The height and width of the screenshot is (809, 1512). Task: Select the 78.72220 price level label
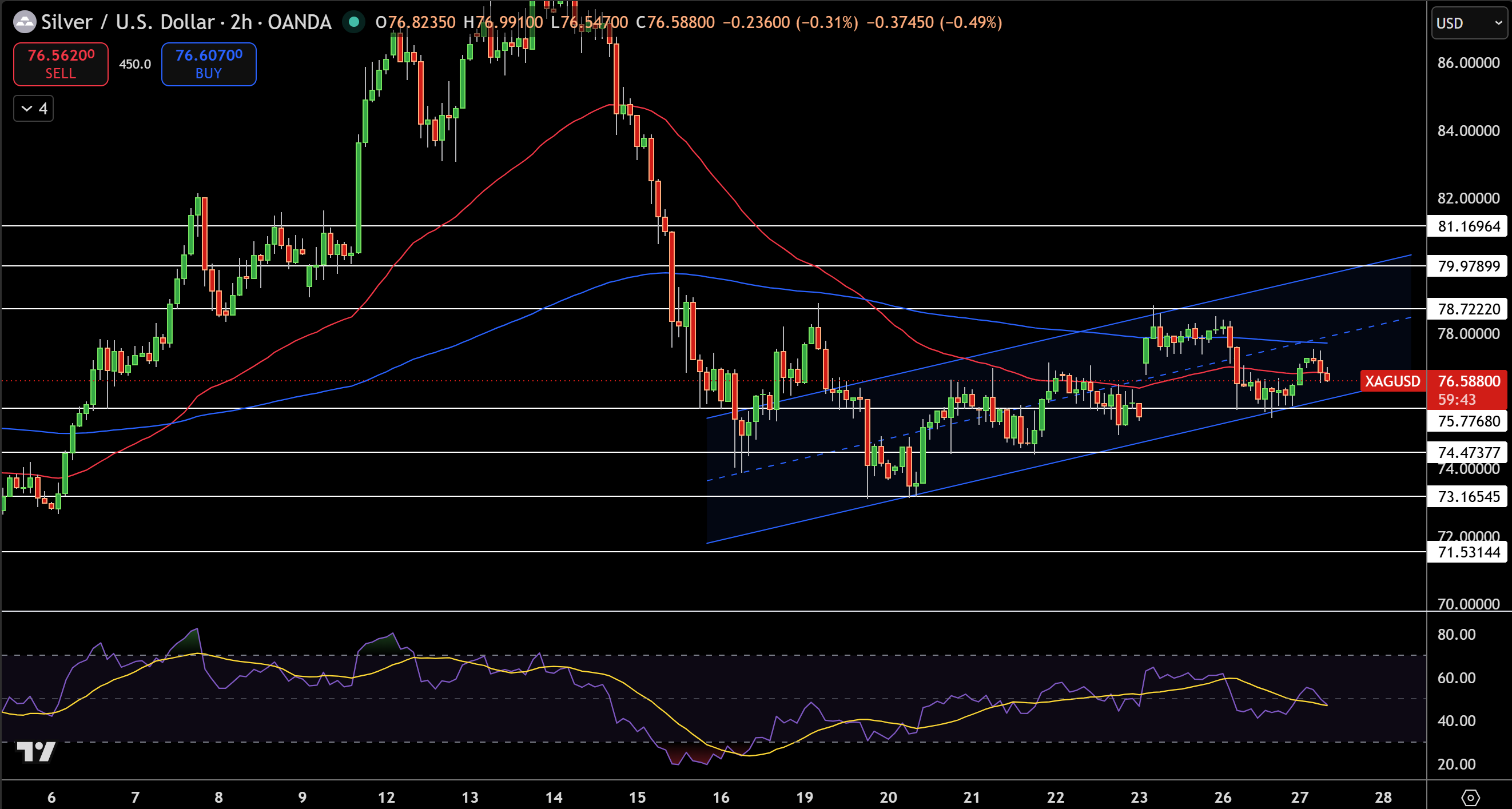(1468, 309)
